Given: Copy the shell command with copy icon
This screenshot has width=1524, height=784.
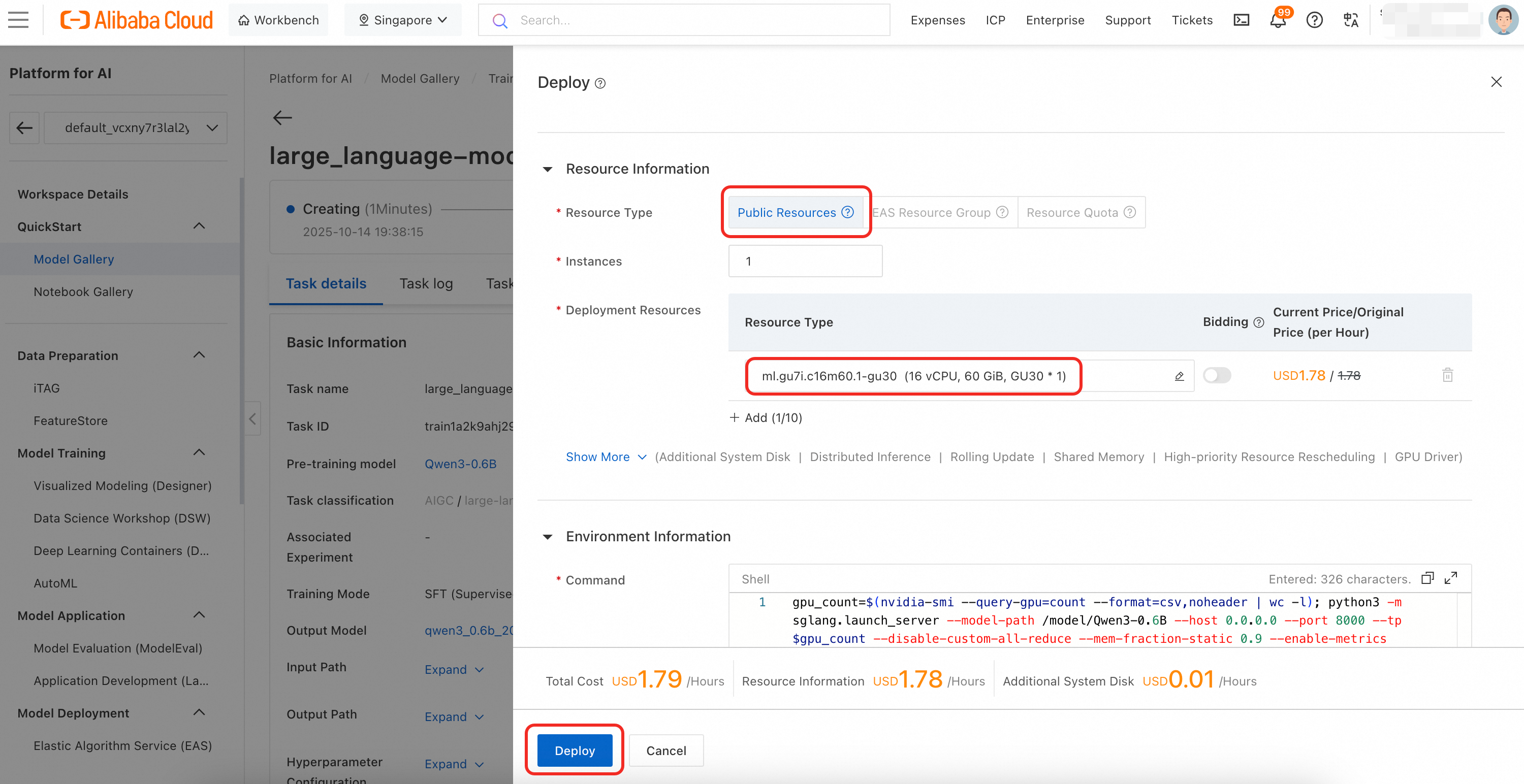Looking at the screenshot, I should (1427, 578).
